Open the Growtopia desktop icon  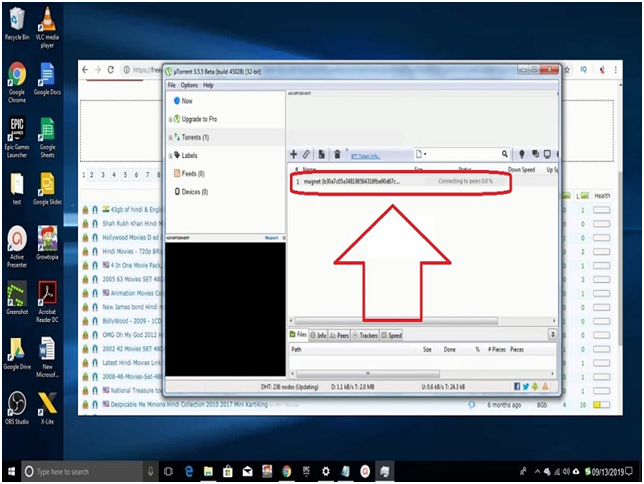click(47, 242)
